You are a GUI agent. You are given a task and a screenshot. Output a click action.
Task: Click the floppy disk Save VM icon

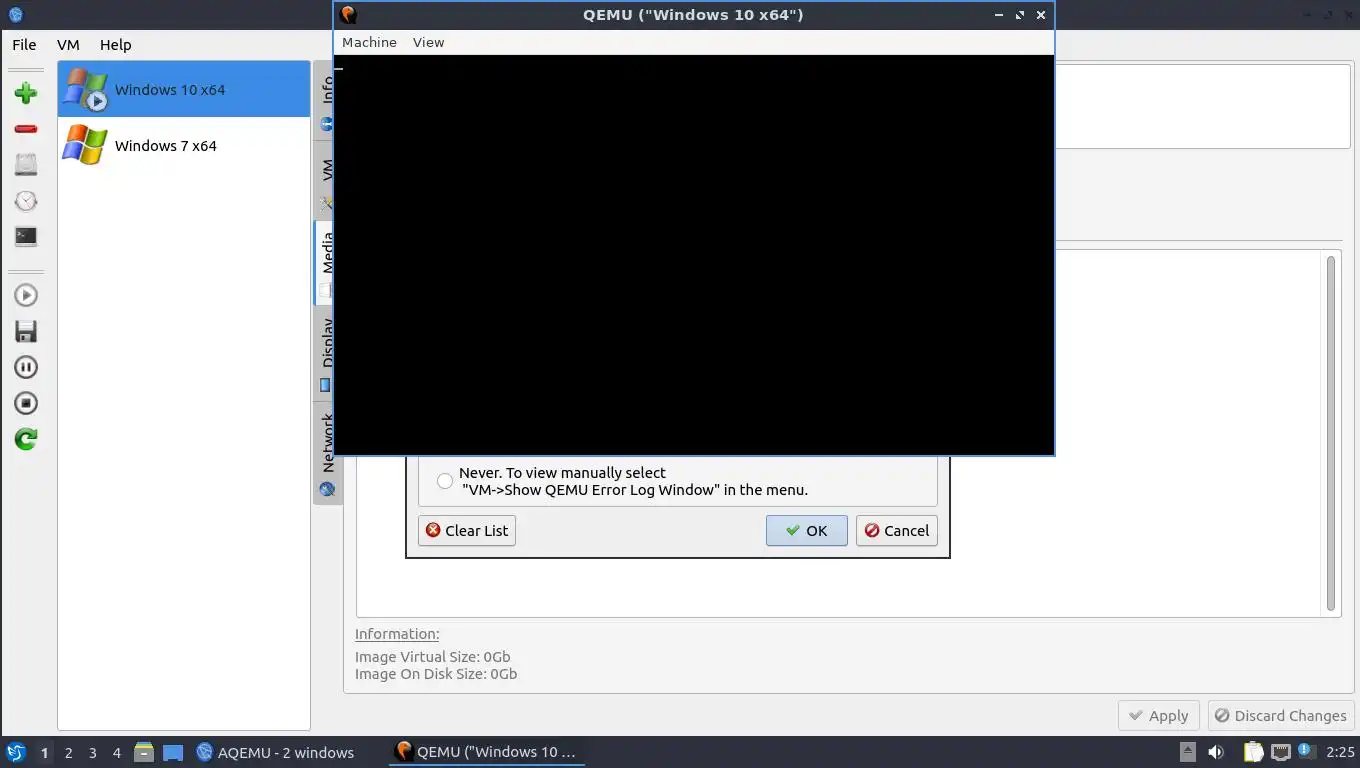[x=26, y=331]
